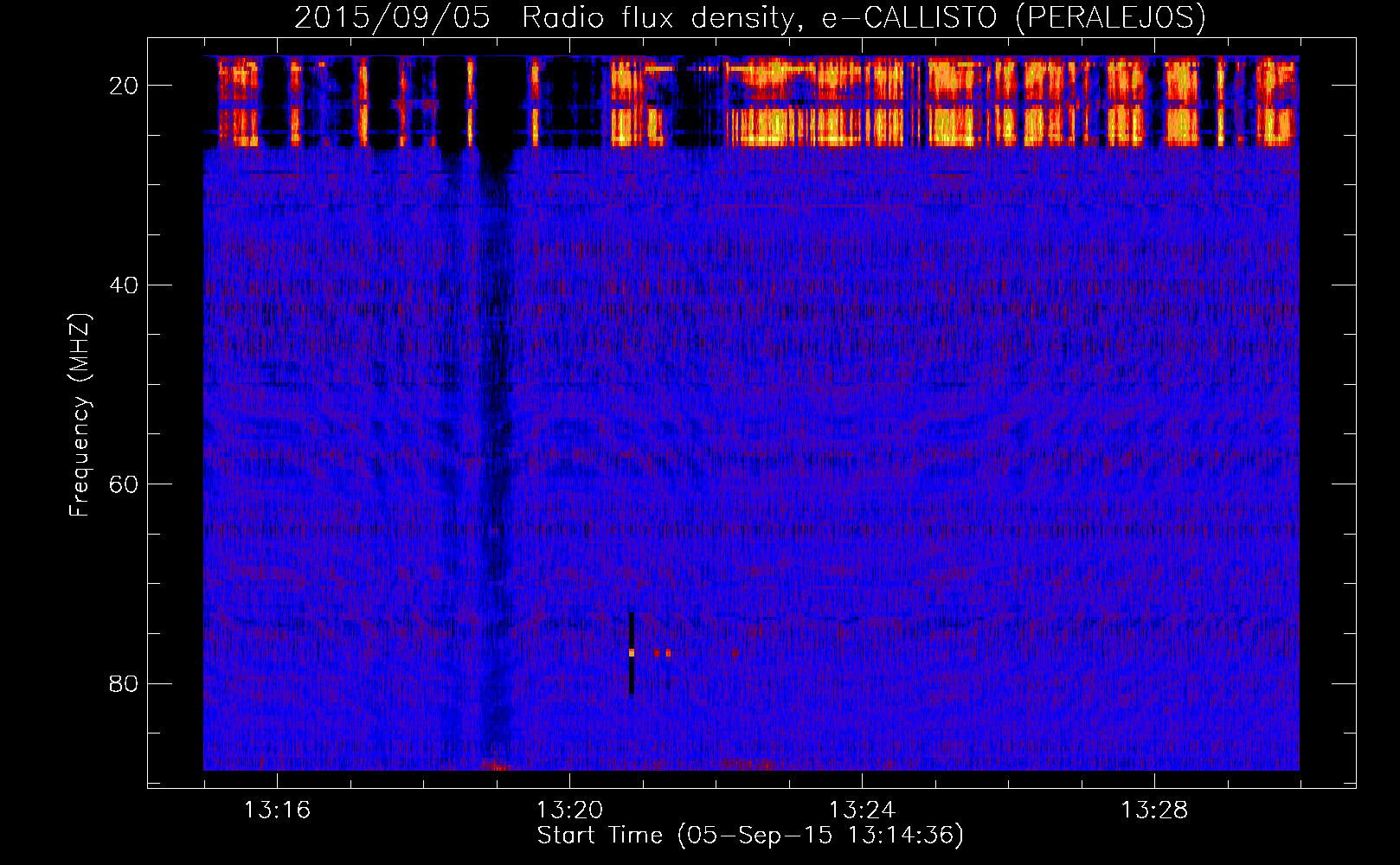The image size is (1400, 865).
Task: Click the 13:16 time tick label
Action: pos(277,811)
